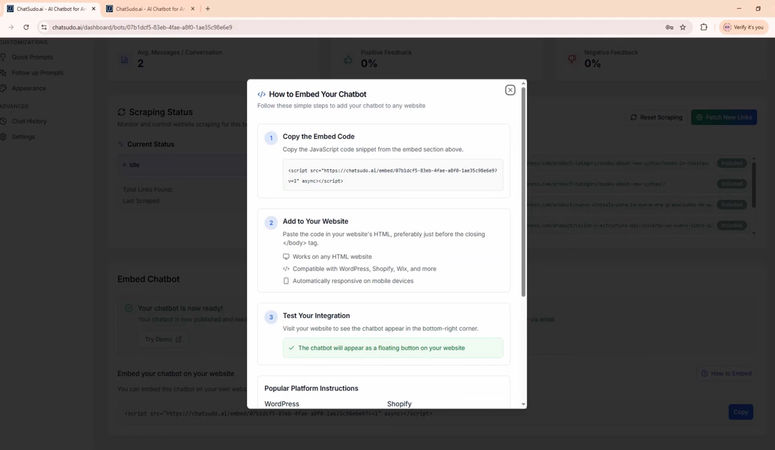Click the 'Add to Your Website' heading

point(315,221)
